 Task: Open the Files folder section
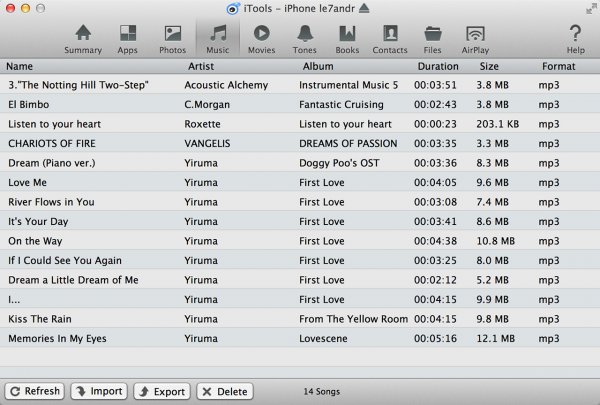pos(433,39)
